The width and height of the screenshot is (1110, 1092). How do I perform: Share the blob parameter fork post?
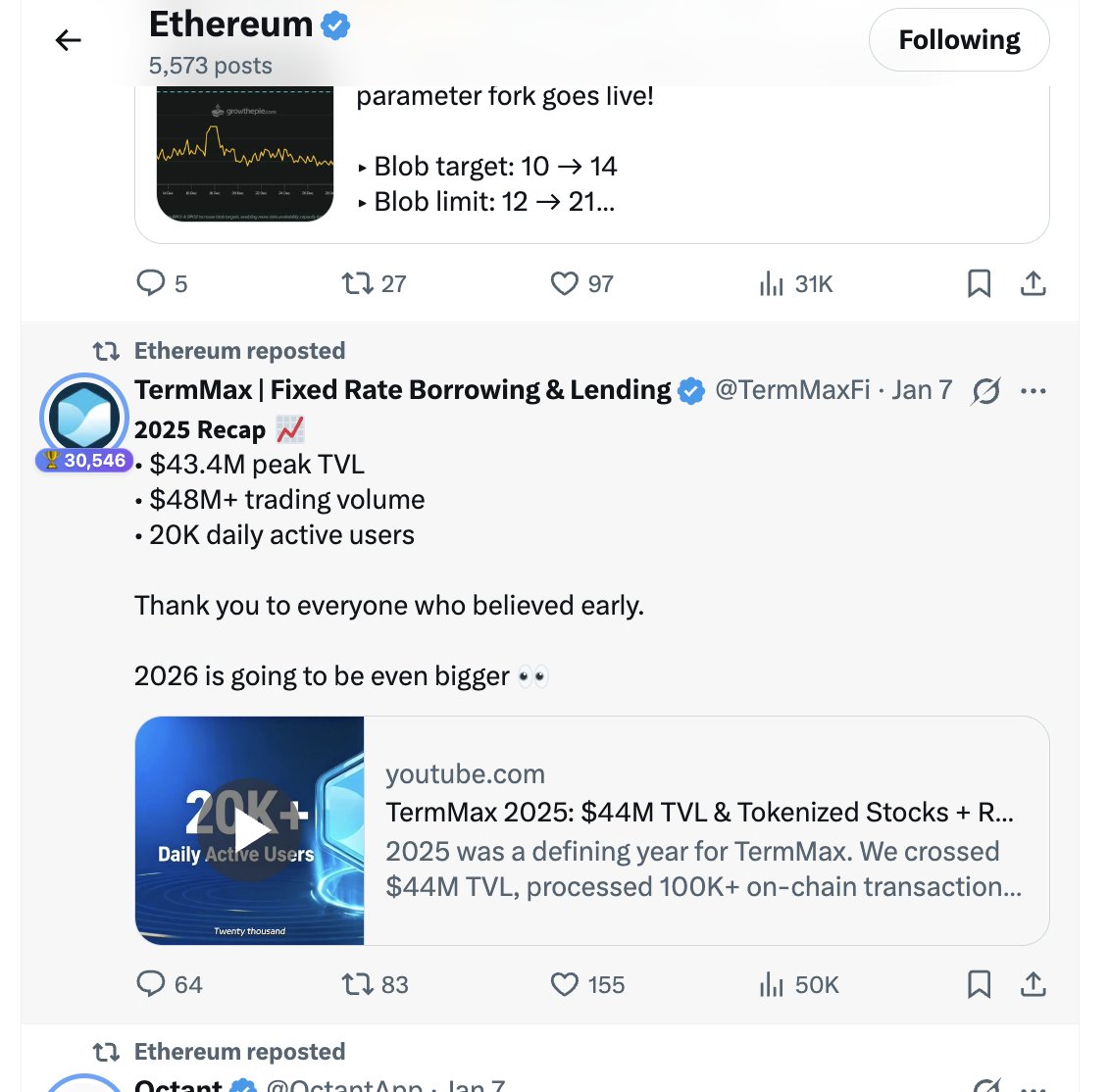tap(1034, 284)
